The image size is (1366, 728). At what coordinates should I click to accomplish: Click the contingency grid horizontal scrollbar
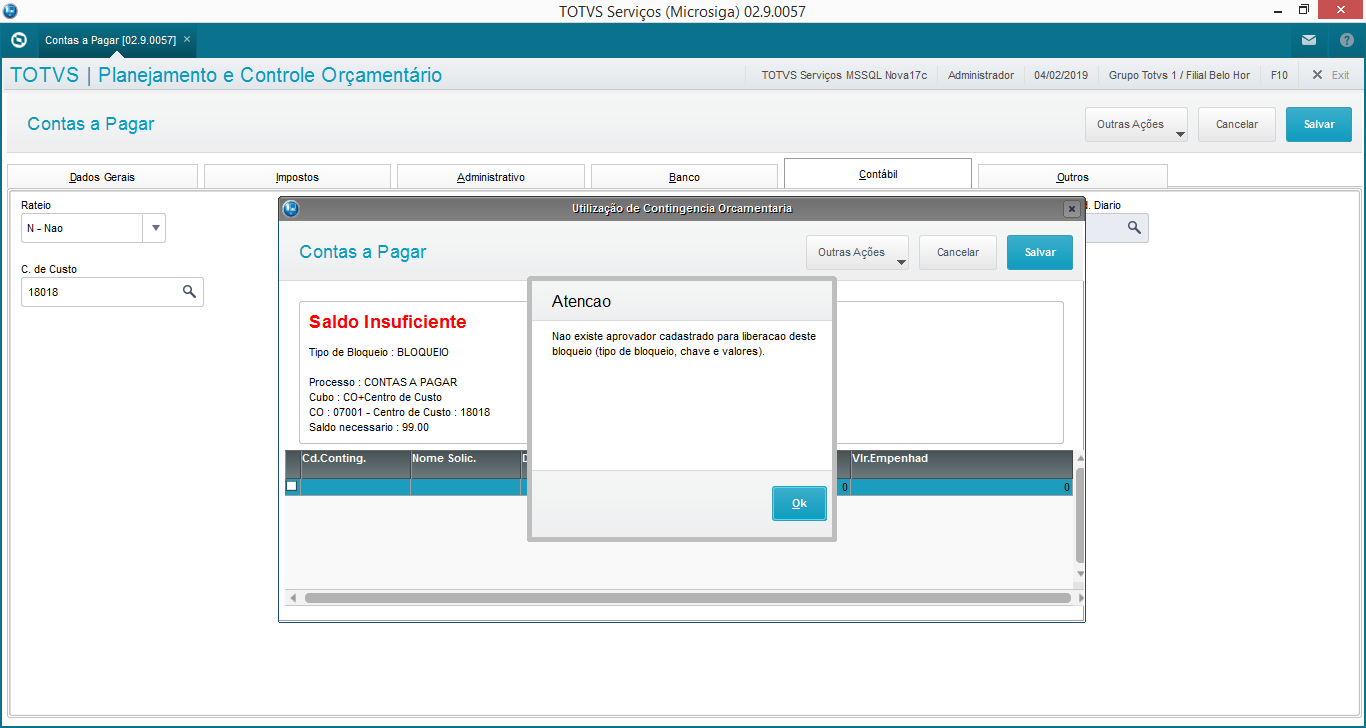[687, 598]
